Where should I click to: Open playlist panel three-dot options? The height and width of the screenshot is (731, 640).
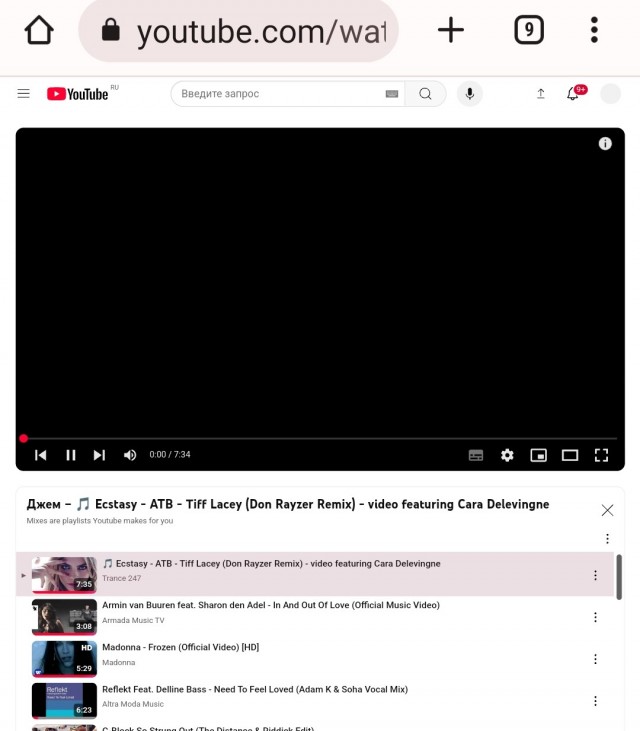coord(607,539)
